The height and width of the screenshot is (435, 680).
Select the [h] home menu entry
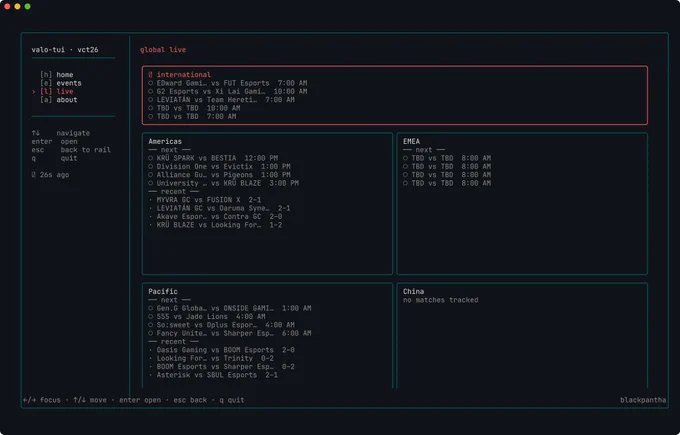[56, 75]
